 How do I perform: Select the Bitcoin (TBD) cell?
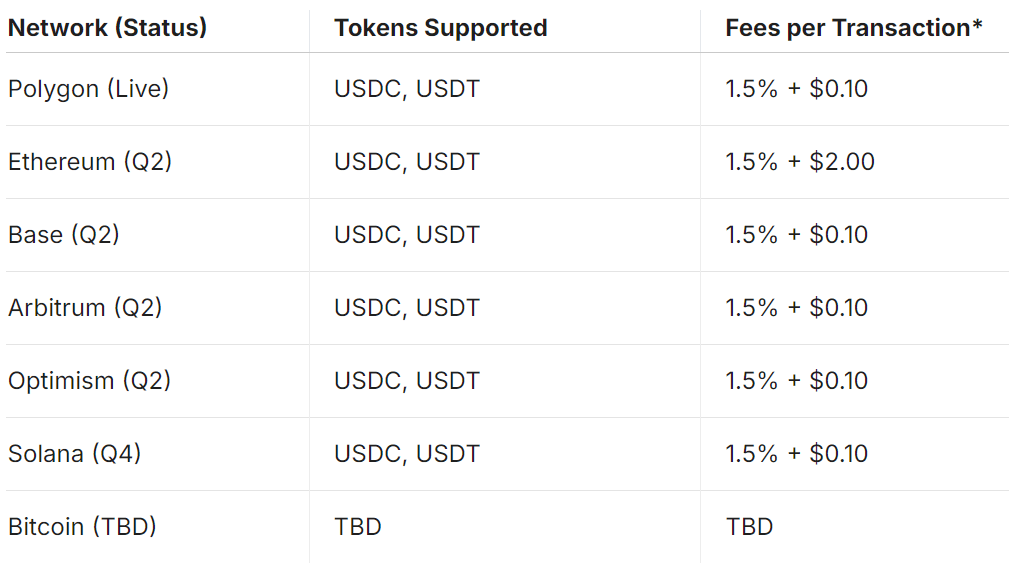click(82, 527)
